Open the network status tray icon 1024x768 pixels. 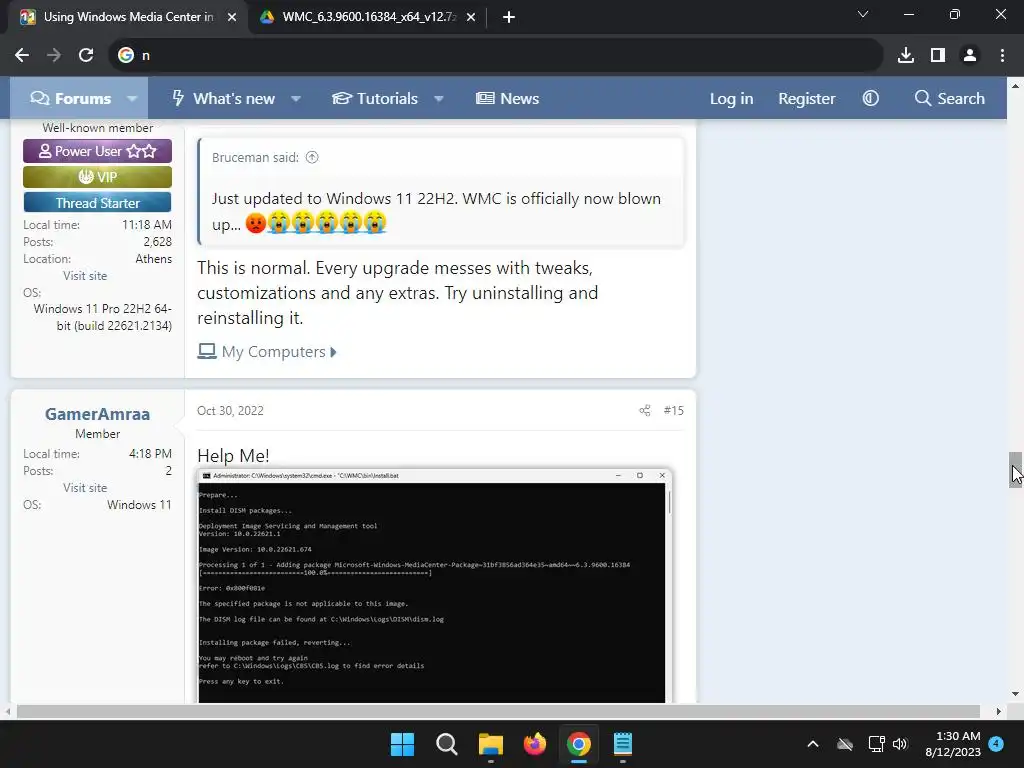coord(876,744)
